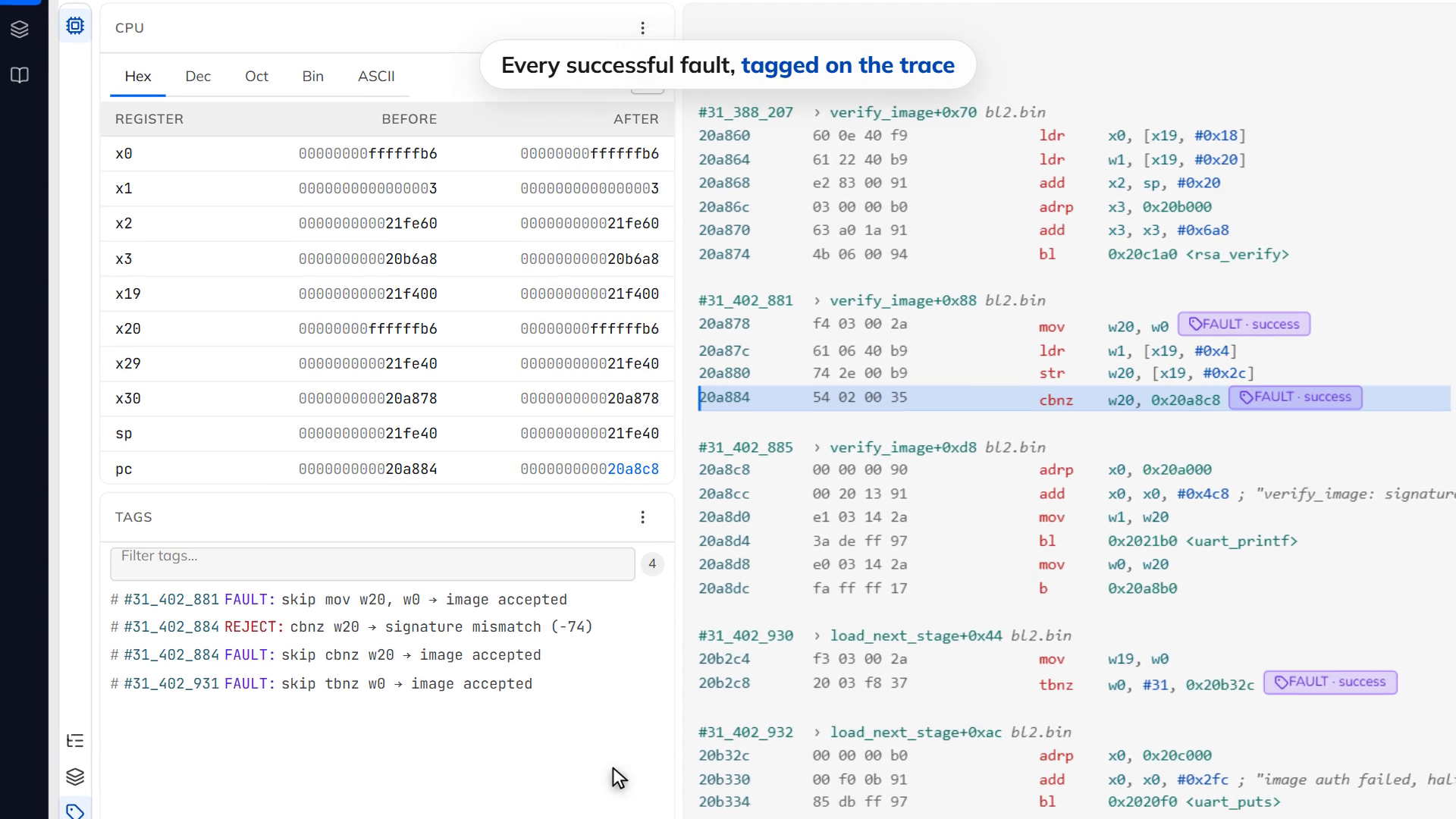
Task: Select the x29 register row
Action: click(387, 364)
